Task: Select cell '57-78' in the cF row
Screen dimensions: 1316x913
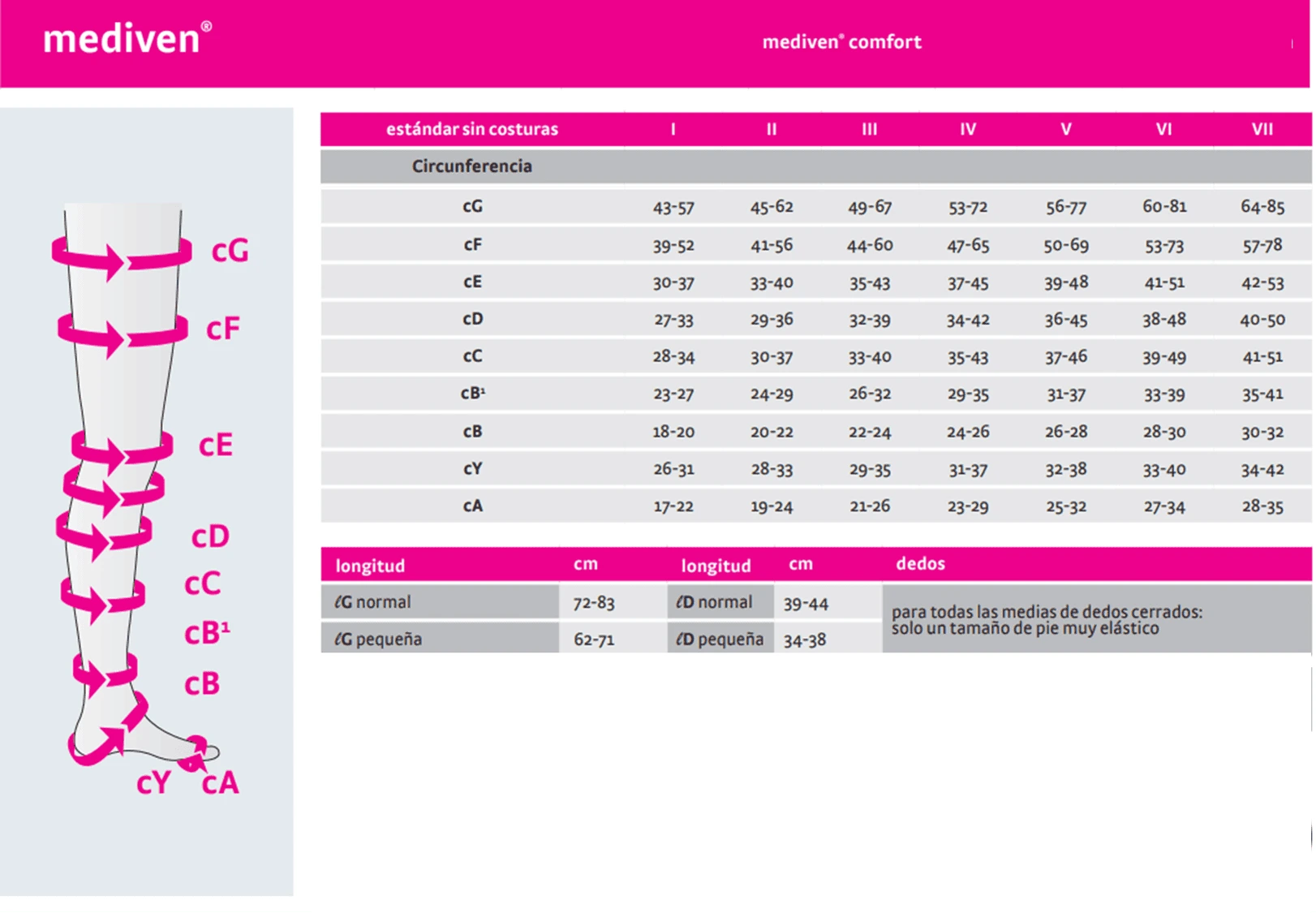Action: [1262, 245]
